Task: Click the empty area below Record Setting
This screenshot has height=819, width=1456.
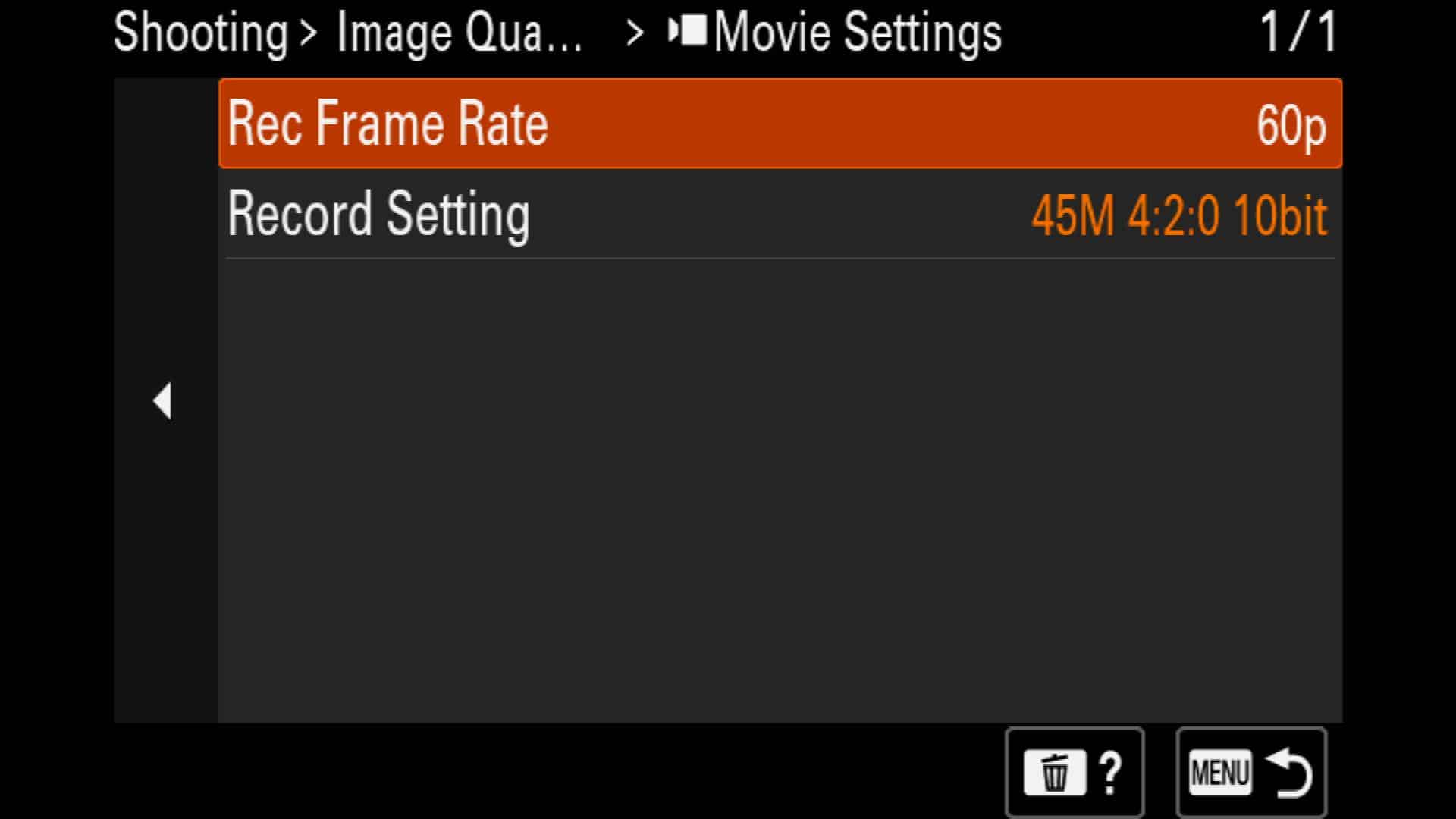Action: coord(780,491)
